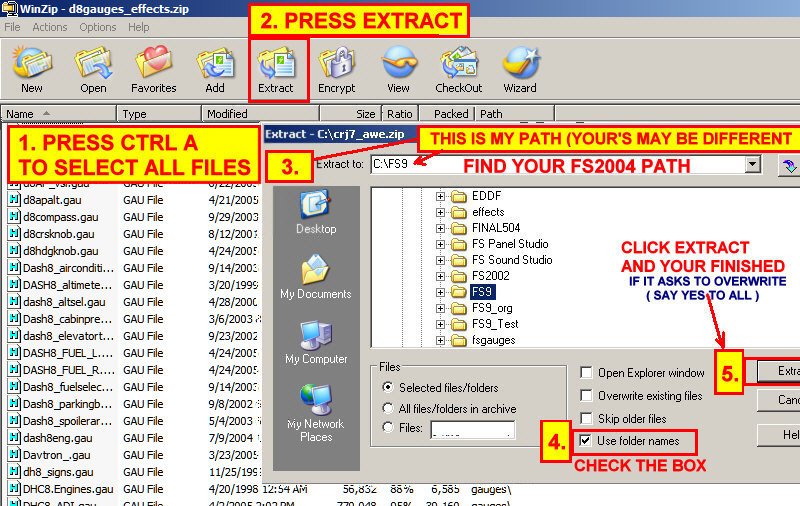Expand the effects folder in tree
The height and width of the screenshot is (506, 800).
pos(440,212)
